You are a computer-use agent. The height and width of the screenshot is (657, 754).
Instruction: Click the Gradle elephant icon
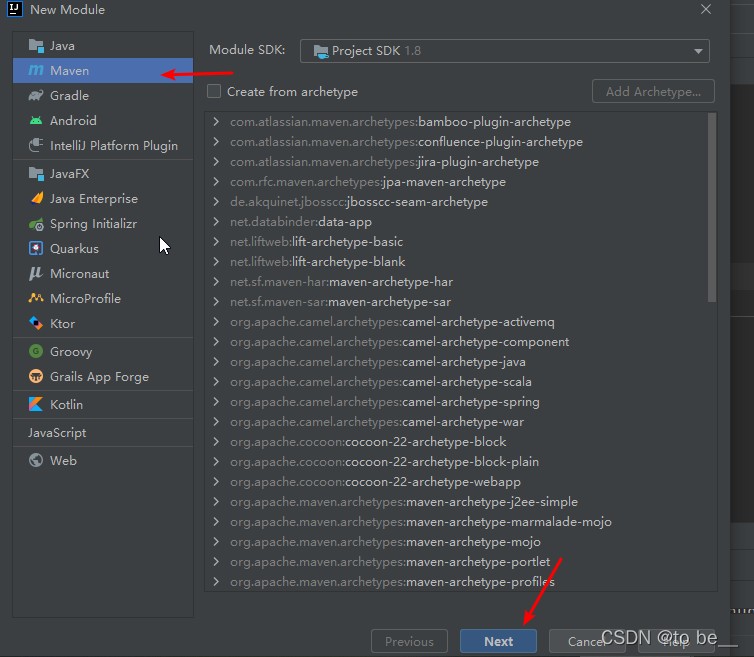[36, 96]
